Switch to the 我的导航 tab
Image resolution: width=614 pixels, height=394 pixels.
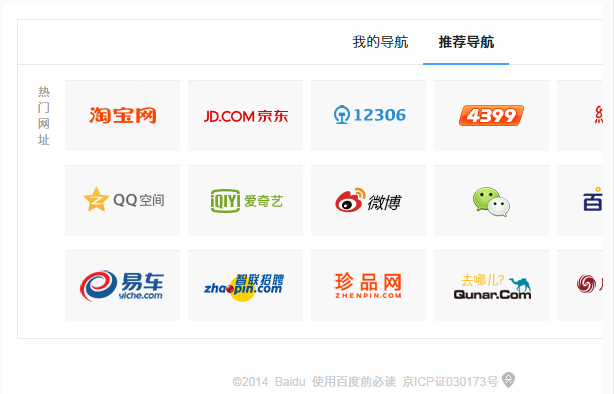(x=380, y=42)
